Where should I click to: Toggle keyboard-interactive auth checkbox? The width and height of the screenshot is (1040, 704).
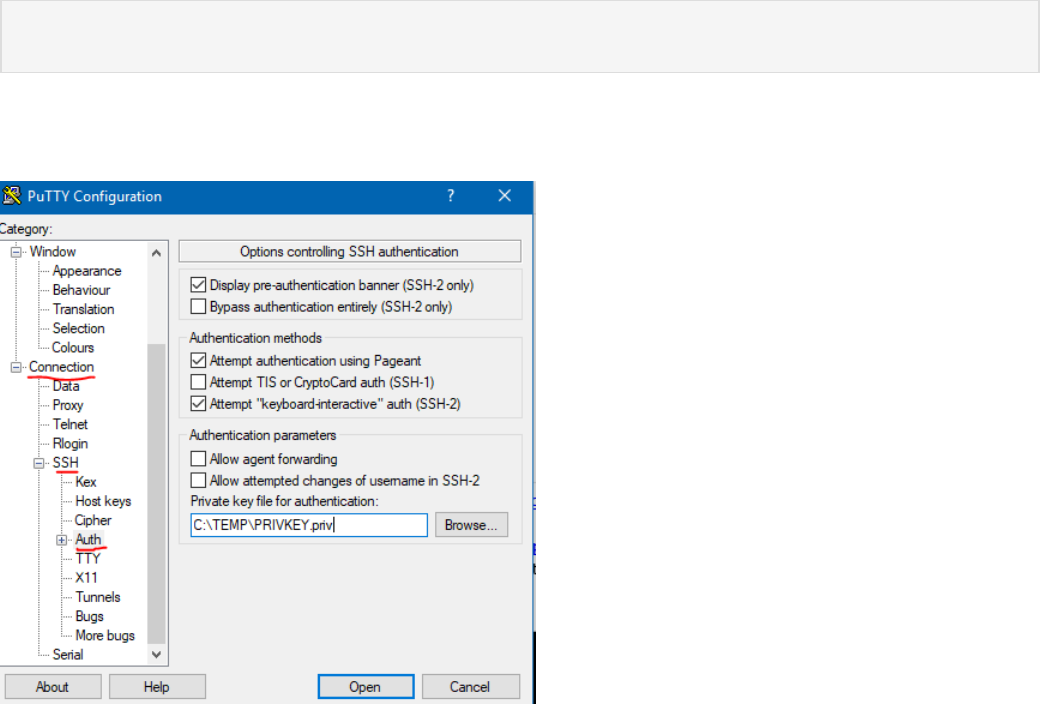(x=198, y=403)
